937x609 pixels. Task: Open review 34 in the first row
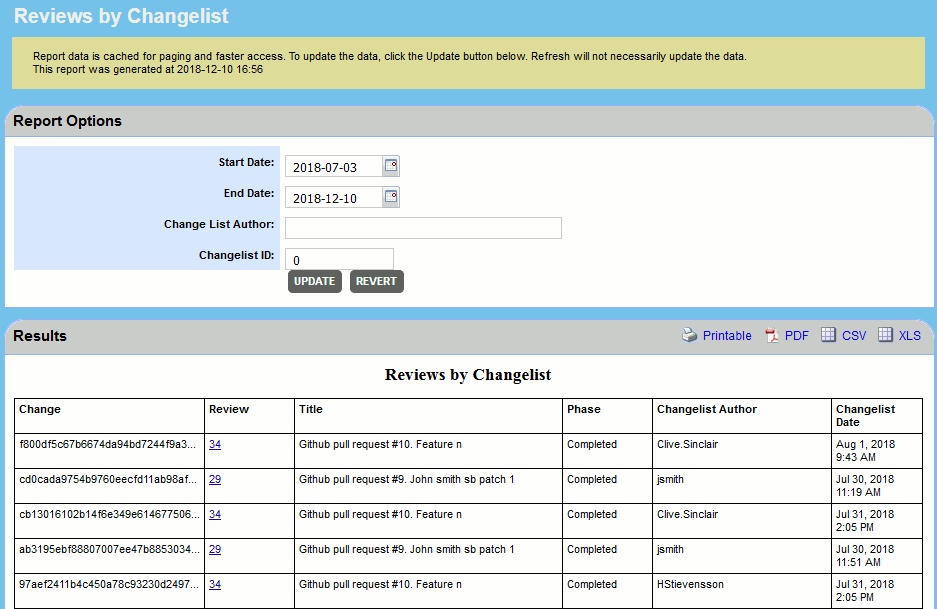click(x=214, y=443)
